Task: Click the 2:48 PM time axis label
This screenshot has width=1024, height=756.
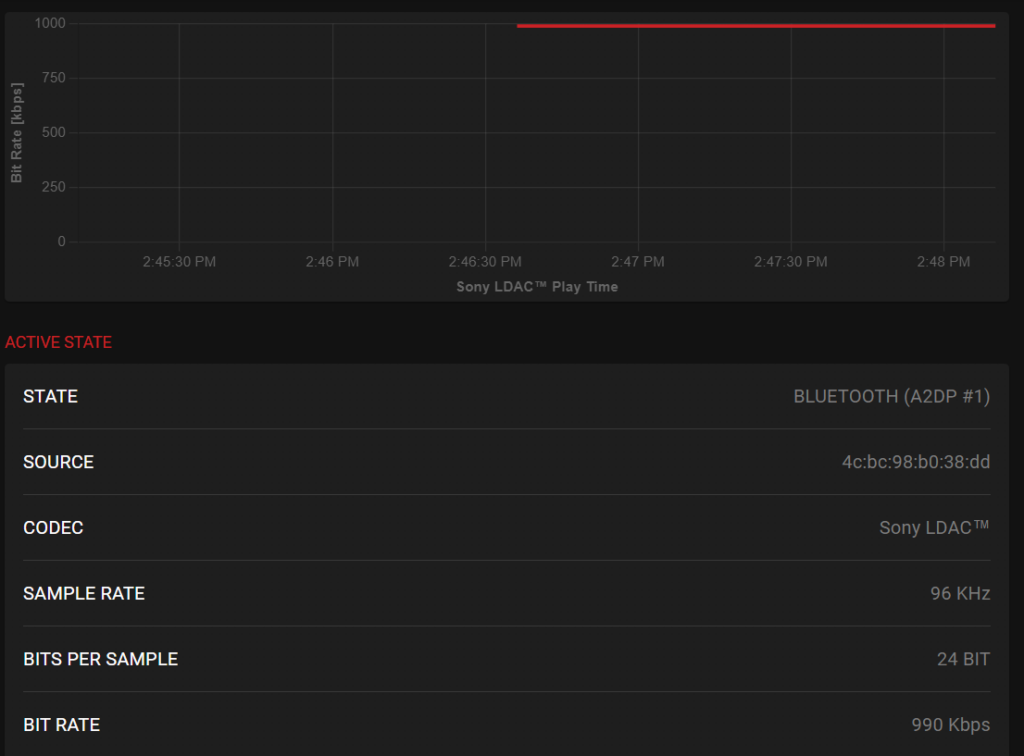Action: (x=943, y=262)
